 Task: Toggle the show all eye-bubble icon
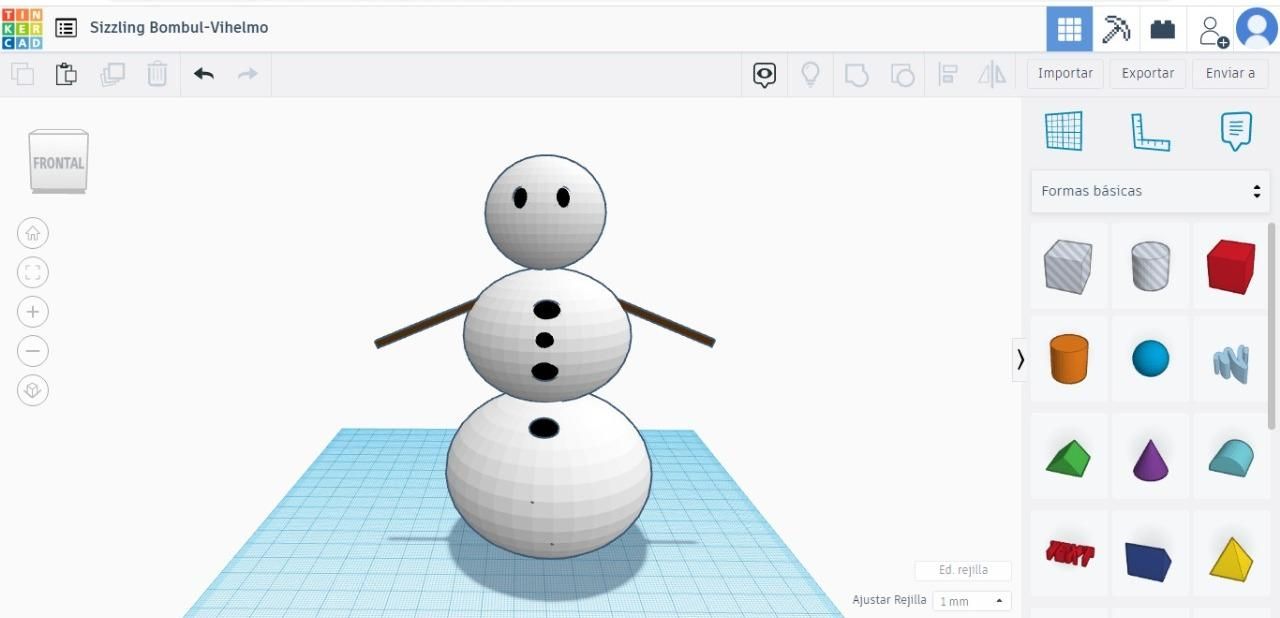765,75
